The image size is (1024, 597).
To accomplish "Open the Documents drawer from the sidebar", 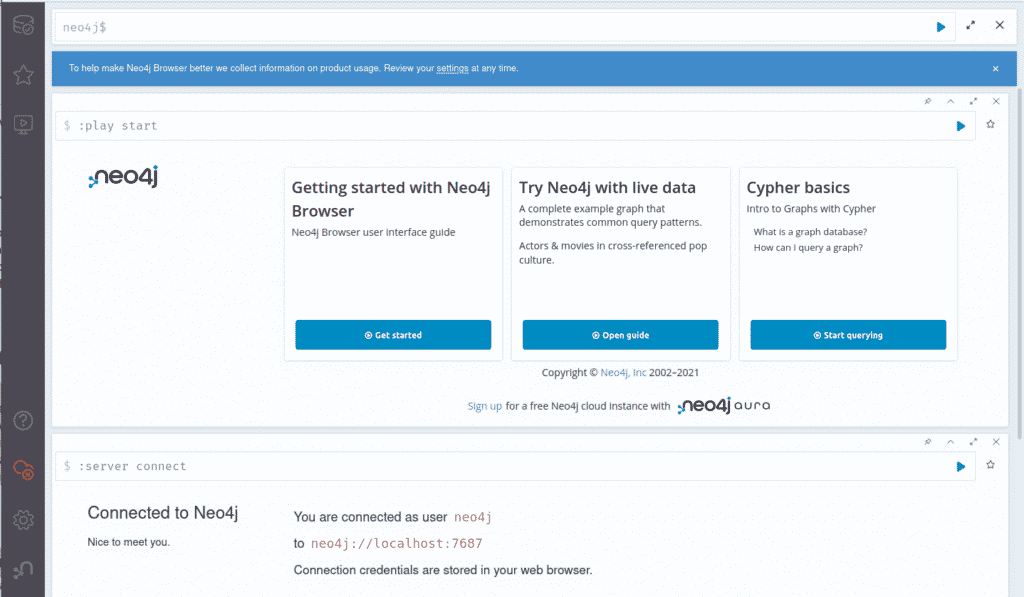I will coord(22,123).
